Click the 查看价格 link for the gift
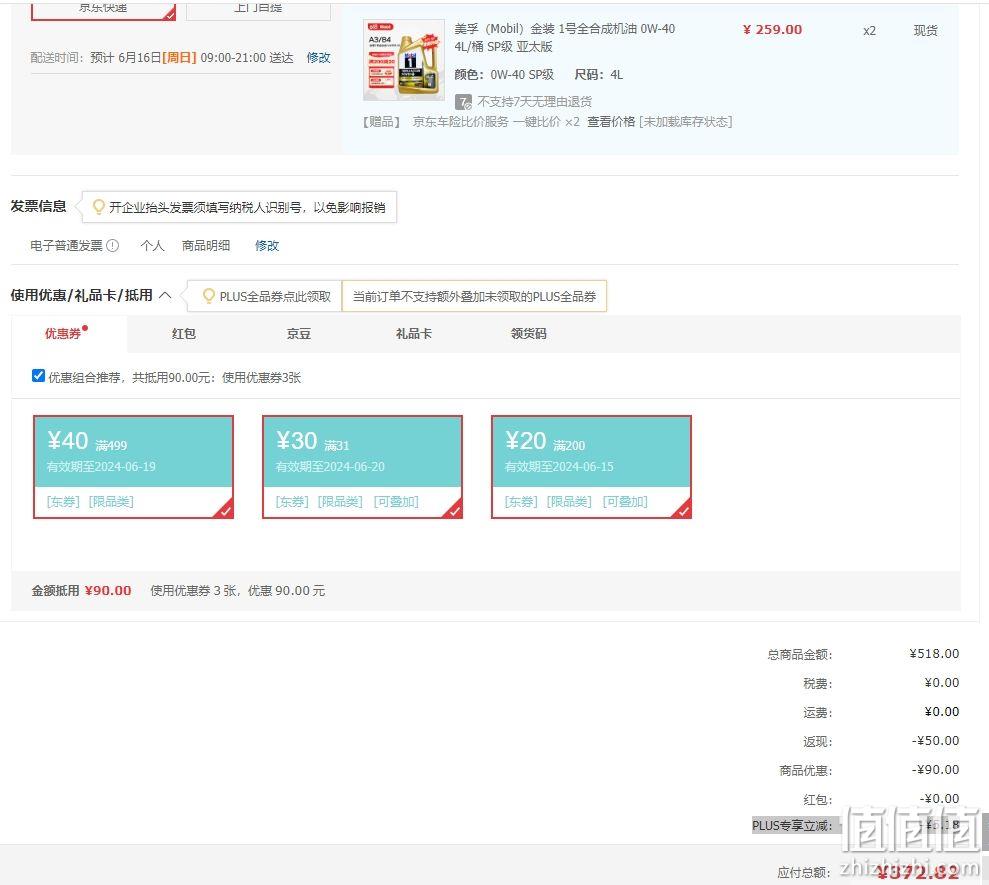Screen dimensions: 989x885 click(611, 122)
